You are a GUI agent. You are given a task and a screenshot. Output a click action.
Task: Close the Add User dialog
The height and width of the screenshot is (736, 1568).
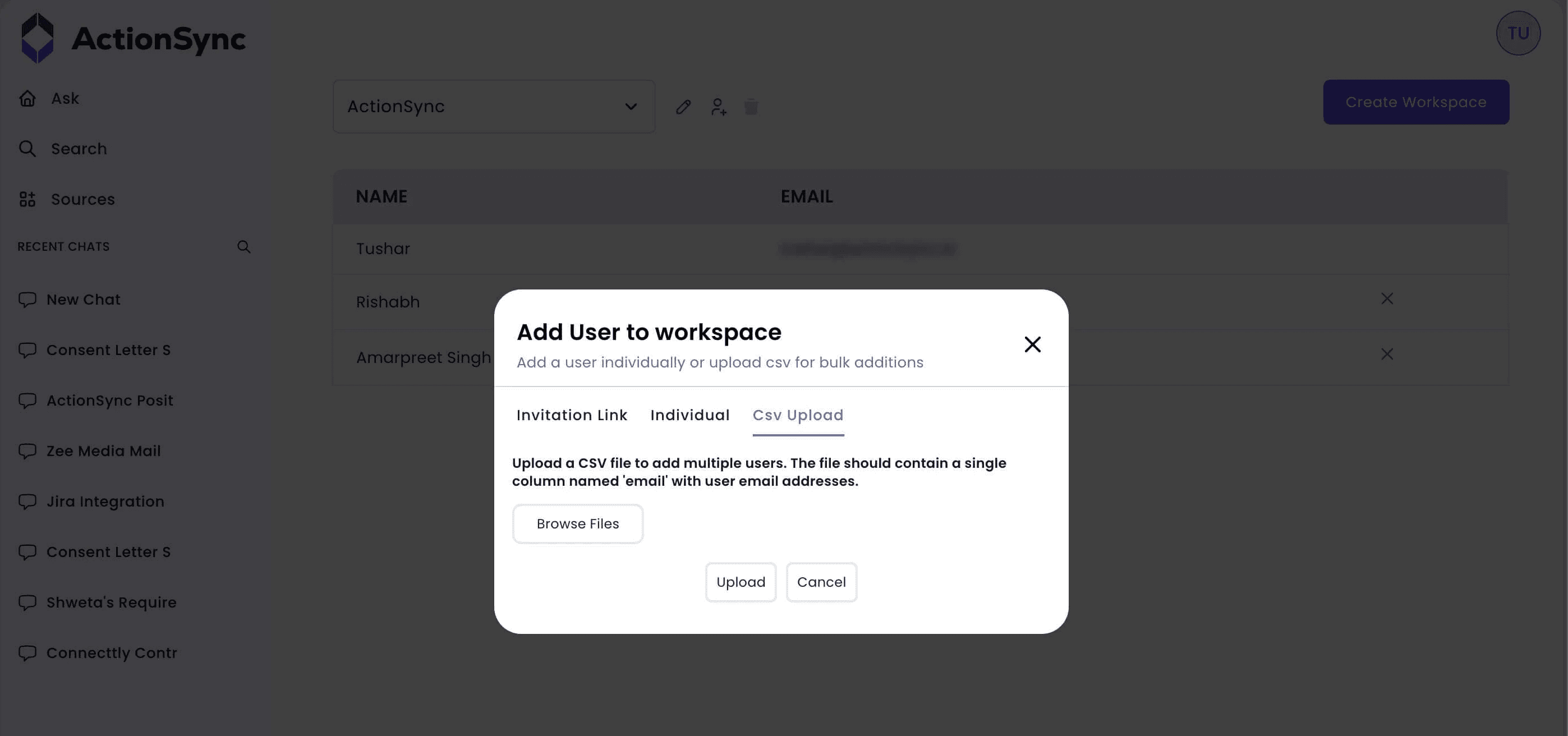1032,344
